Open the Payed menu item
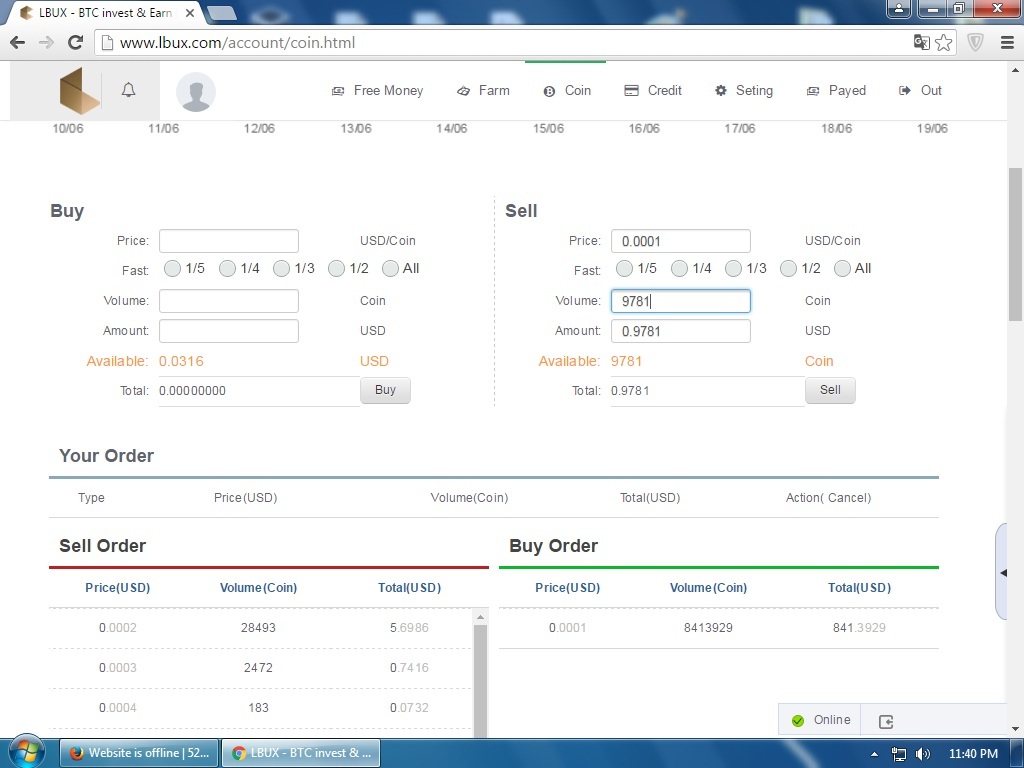 837,91
